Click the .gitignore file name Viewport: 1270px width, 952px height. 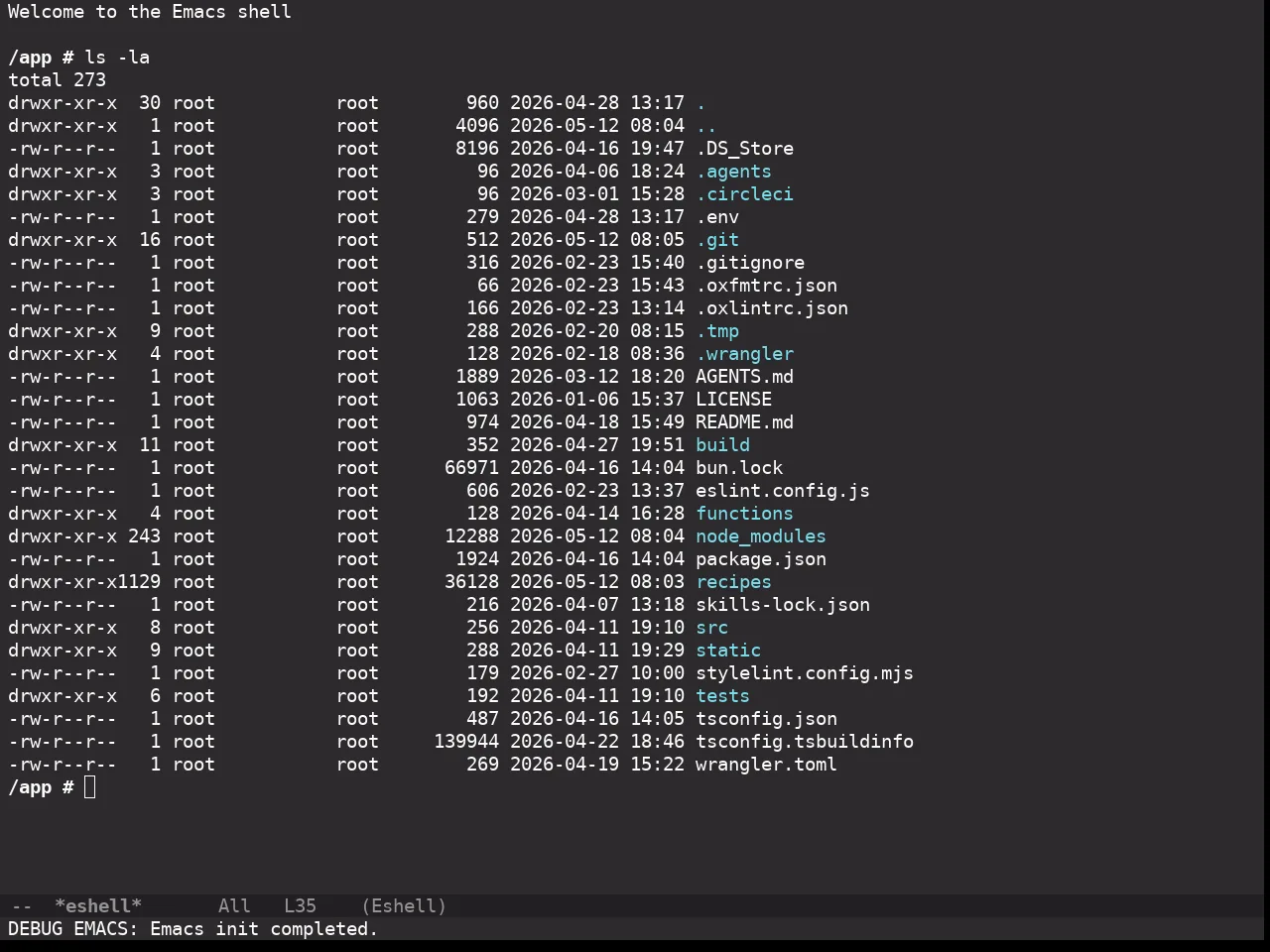750,263
